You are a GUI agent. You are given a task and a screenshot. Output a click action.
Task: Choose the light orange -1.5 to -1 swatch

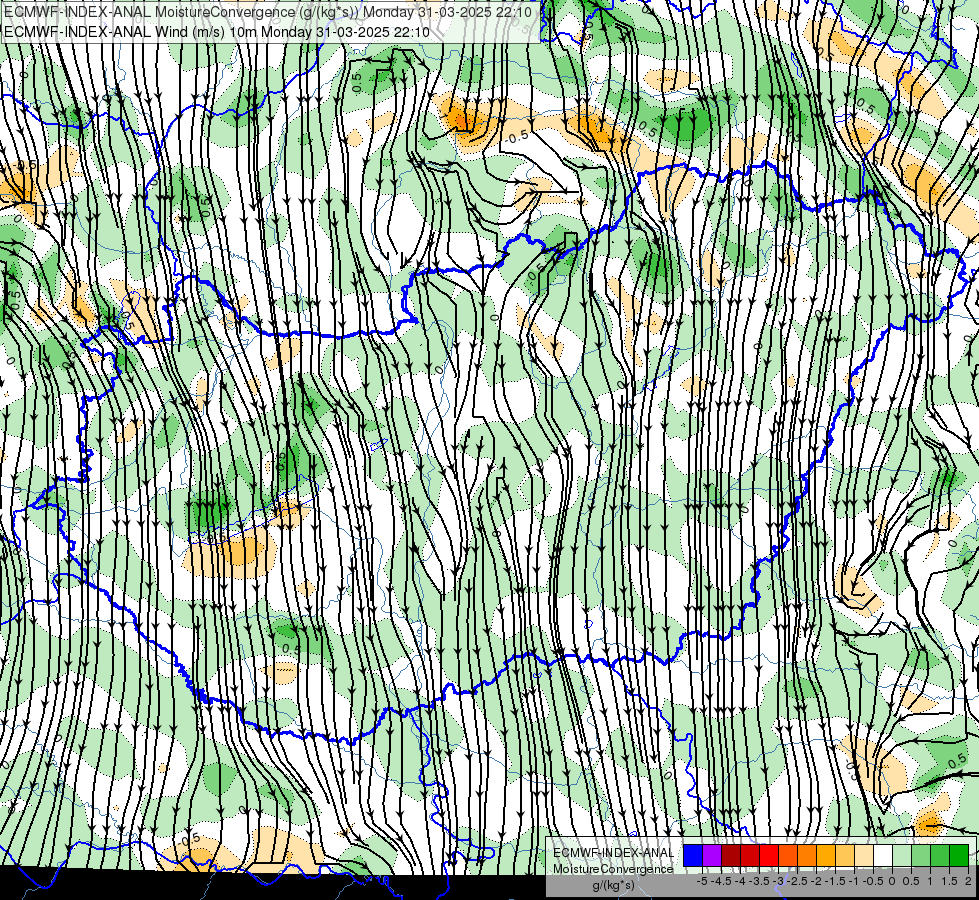(x=845, y=855)
